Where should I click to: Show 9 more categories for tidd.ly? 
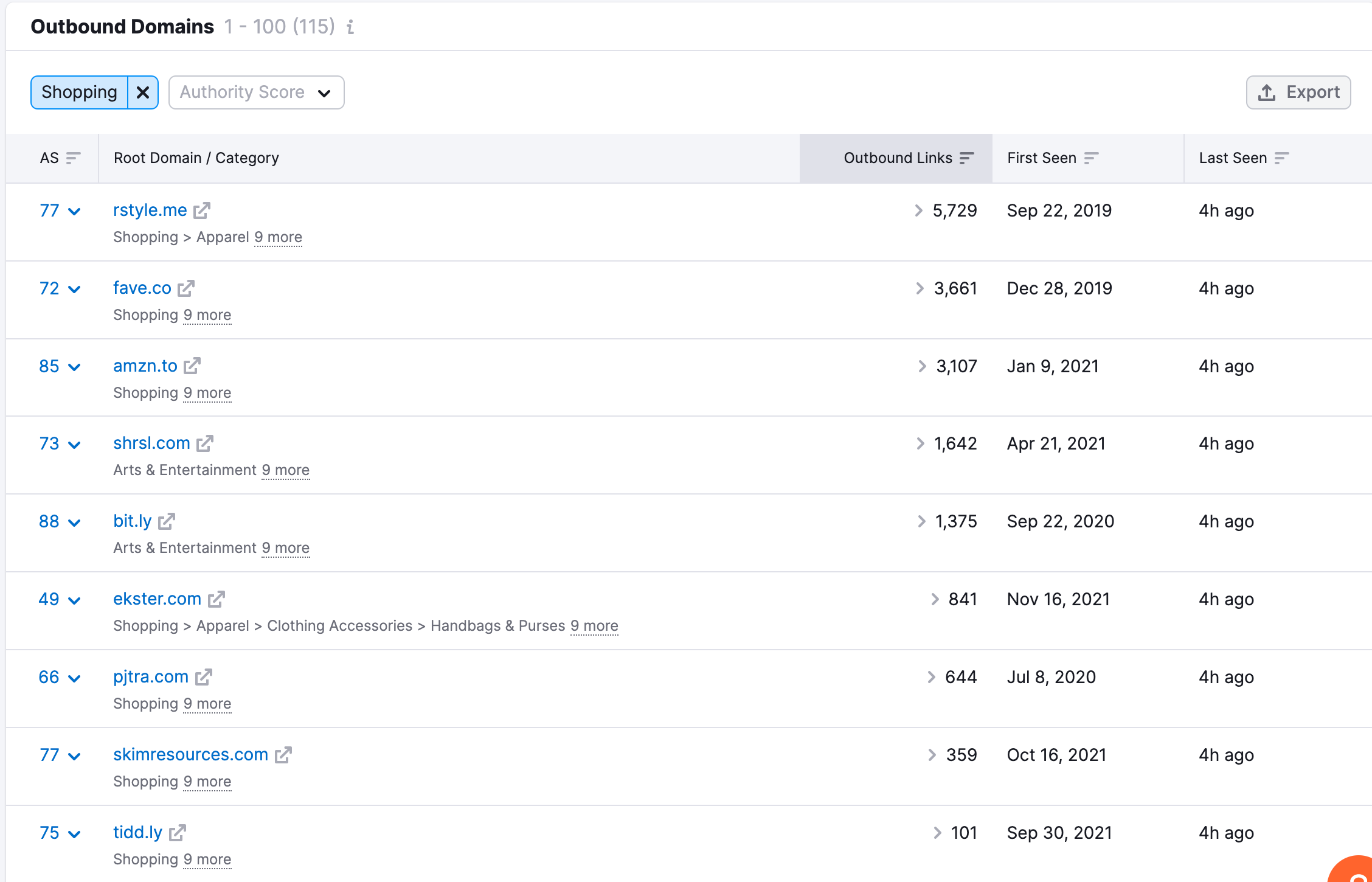click(207, 859)
